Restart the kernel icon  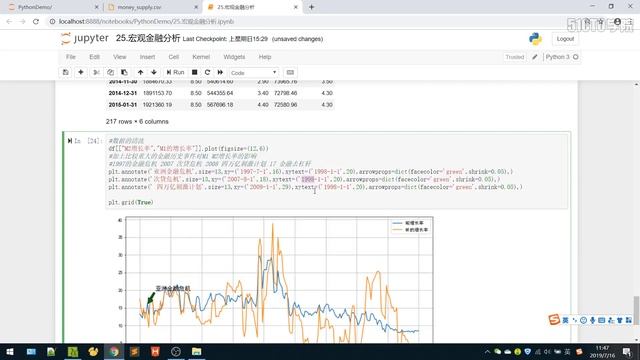pyautogui.click(x=207, y=72)
